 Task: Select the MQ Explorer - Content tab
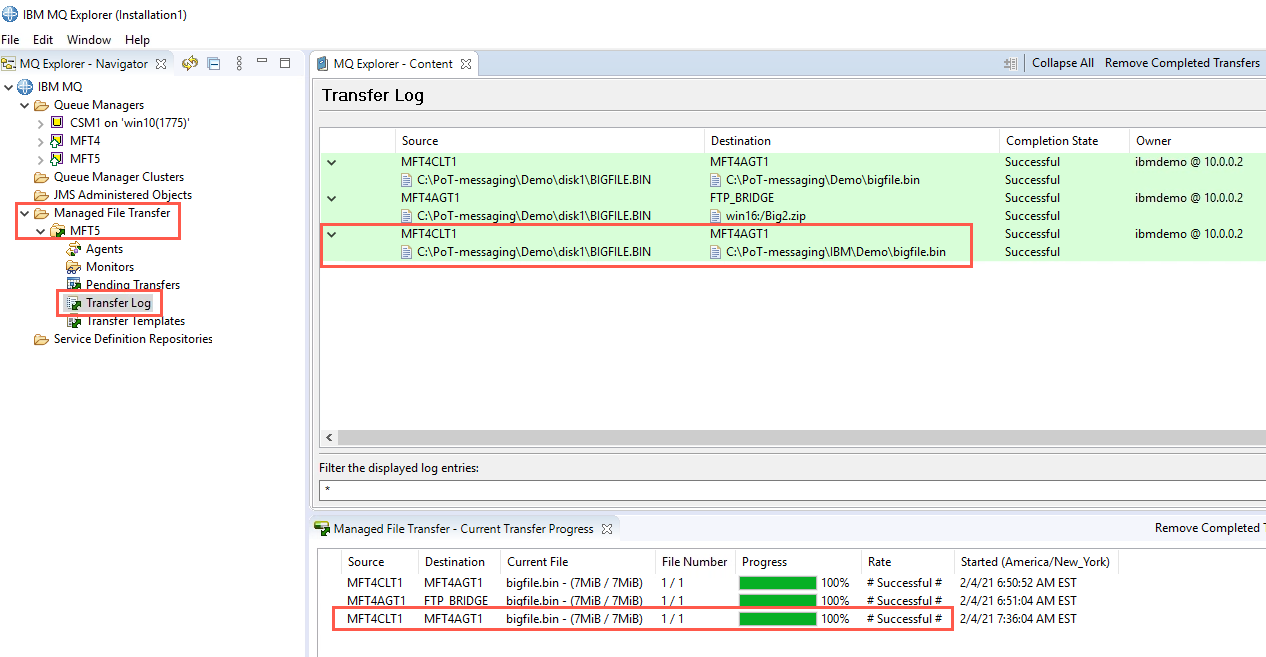tap(393, 63)
